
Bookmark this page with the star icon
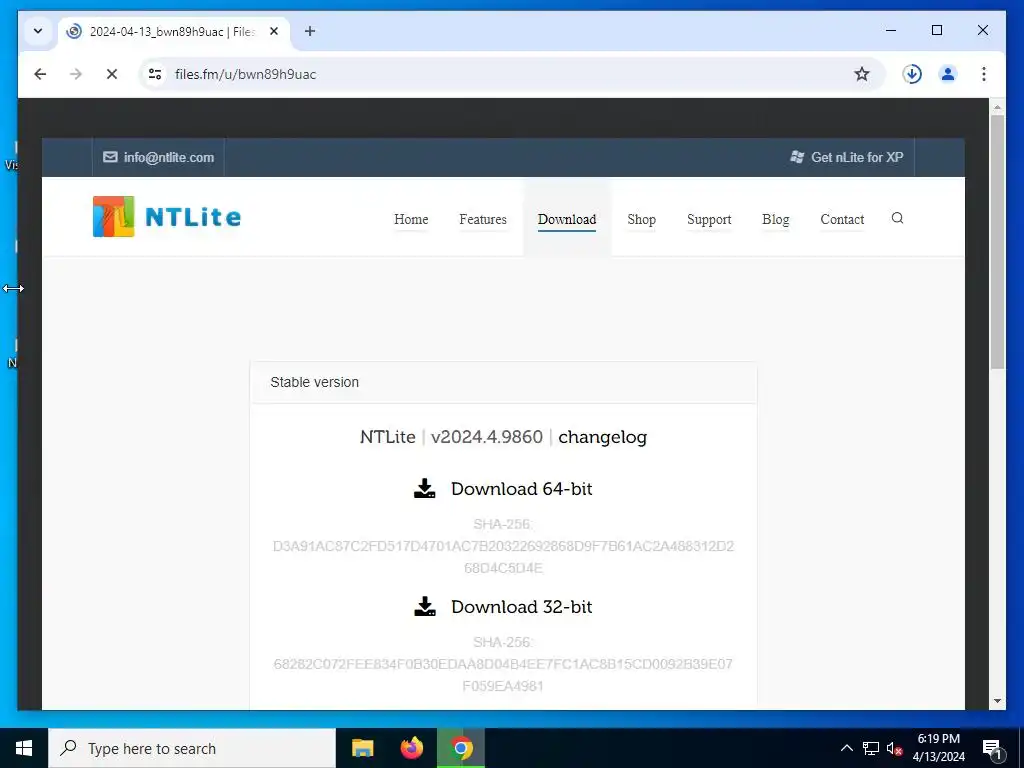[862, 74]
